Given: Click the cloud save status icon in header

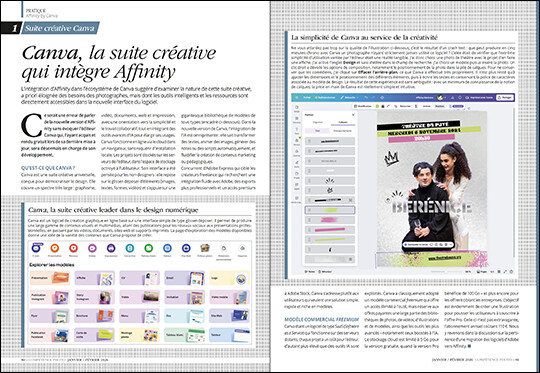Looking at the screenshot, I should pyautogui.click(x=382, y=97).
